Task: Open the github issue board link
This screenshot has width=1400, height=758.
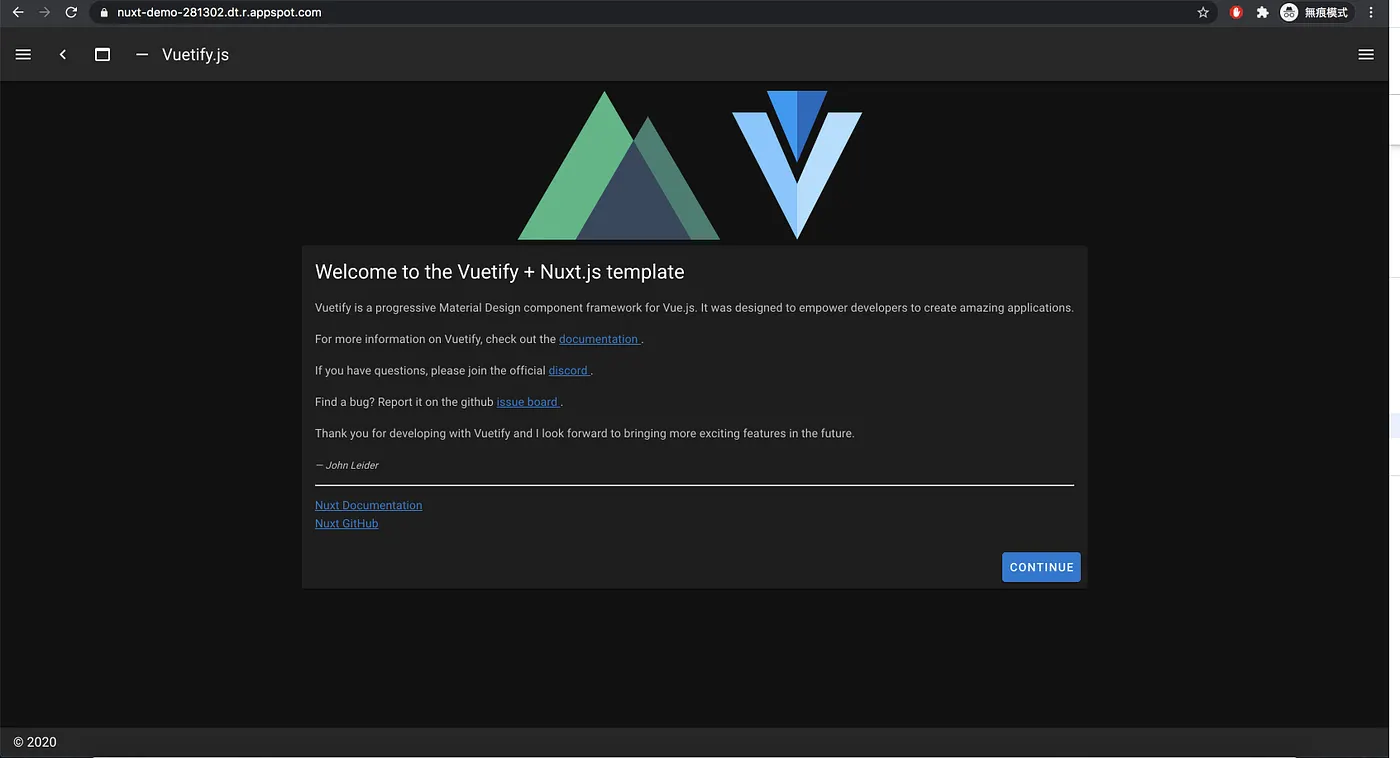Action: click(528, 402)
